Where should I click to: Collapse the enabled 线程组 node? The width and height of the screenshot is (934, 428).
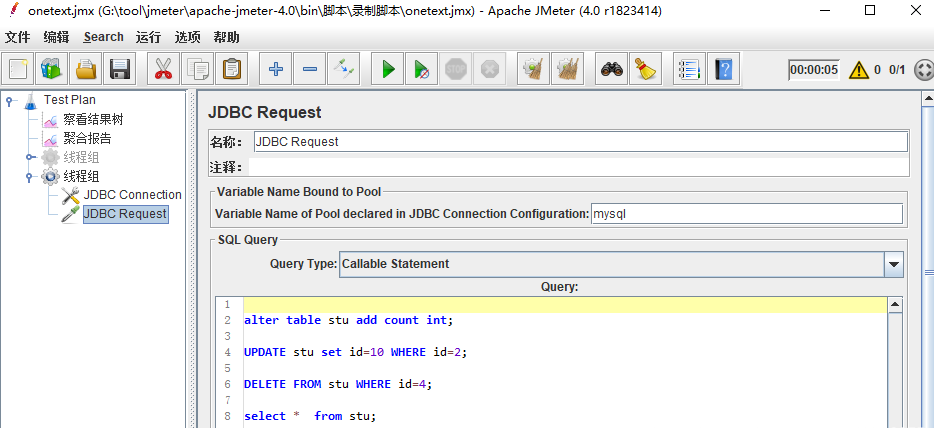[29, 177]
